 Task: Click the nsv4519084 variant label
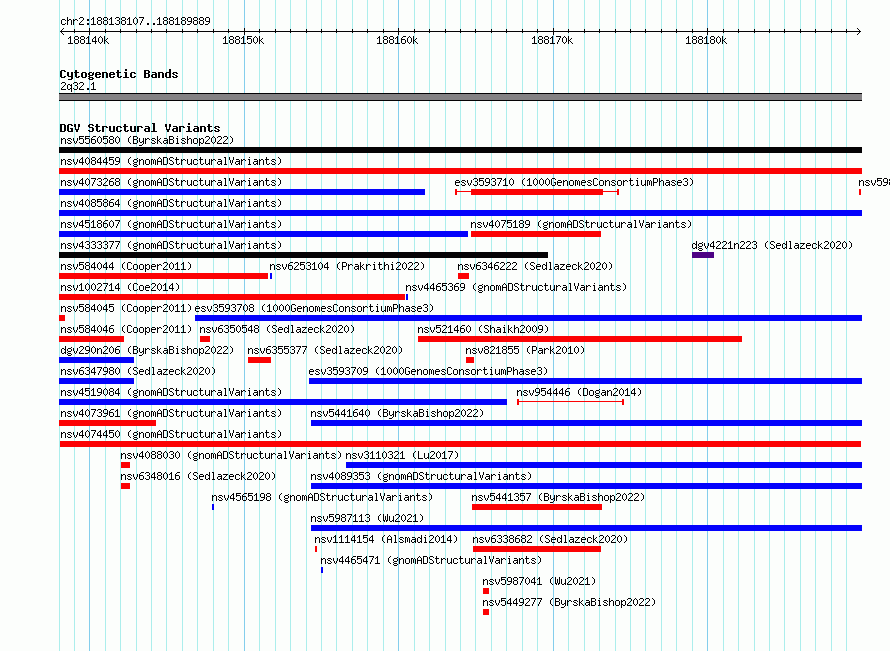171,392
